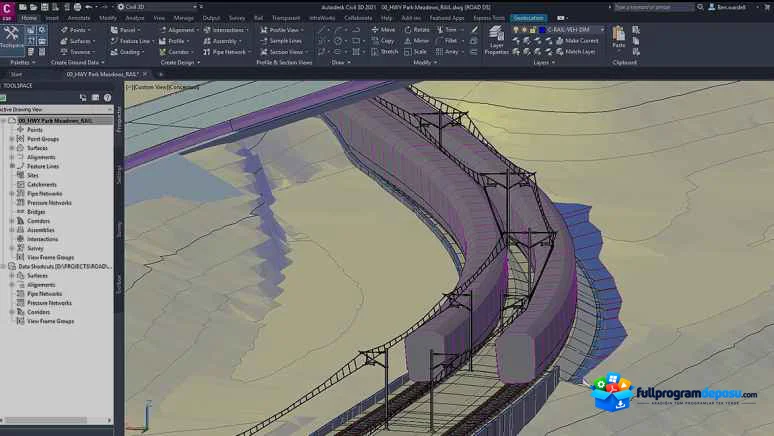The height and width of the screenshot is (436, 774).
Task: Click the Mirror modify tool
Action: coord(417,41)
